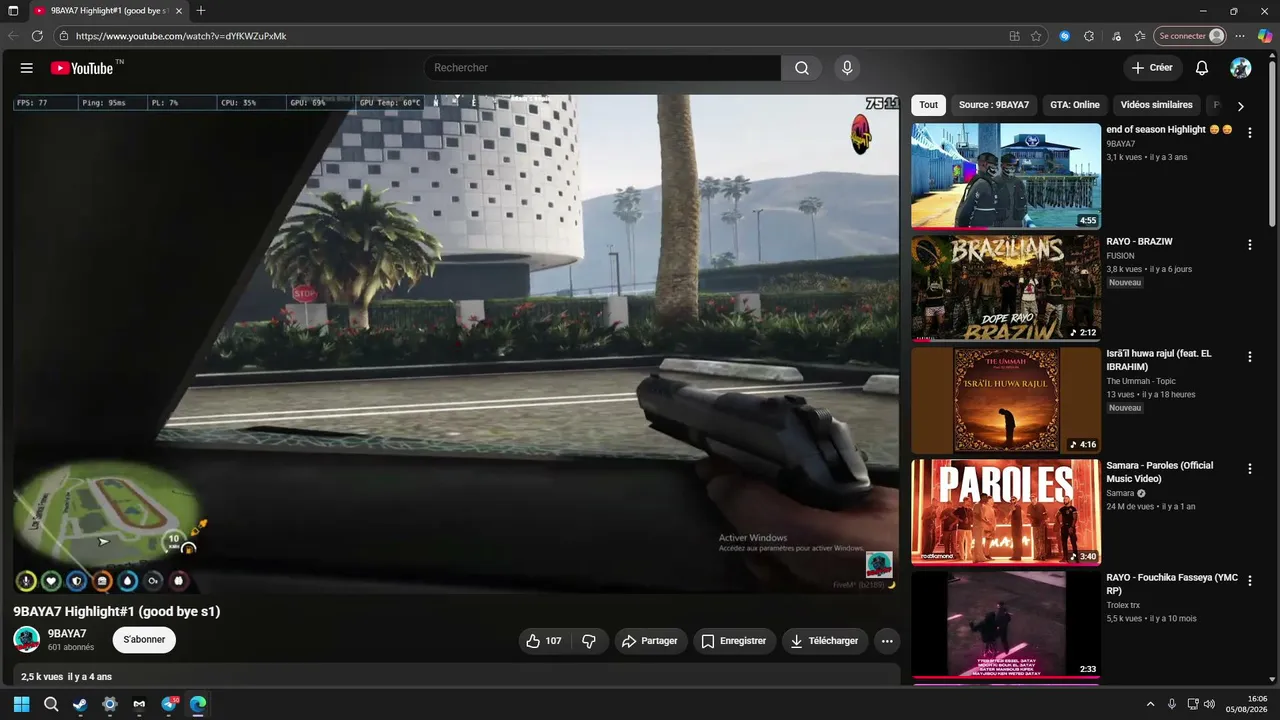Open the tab actions menu icon
Viewport: 1280px width, 720px height.
coord(13,11)
